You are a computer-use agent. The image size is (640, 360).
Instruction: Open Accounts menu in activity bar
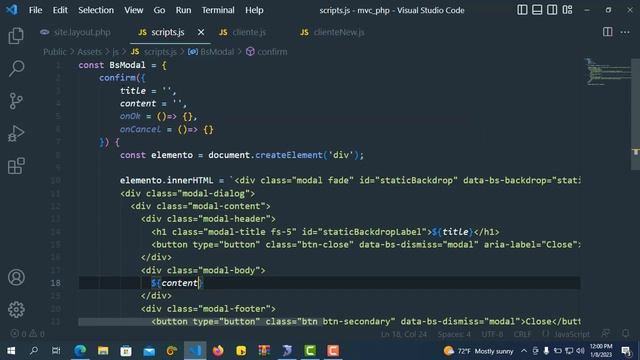click(x=16, y=277)
